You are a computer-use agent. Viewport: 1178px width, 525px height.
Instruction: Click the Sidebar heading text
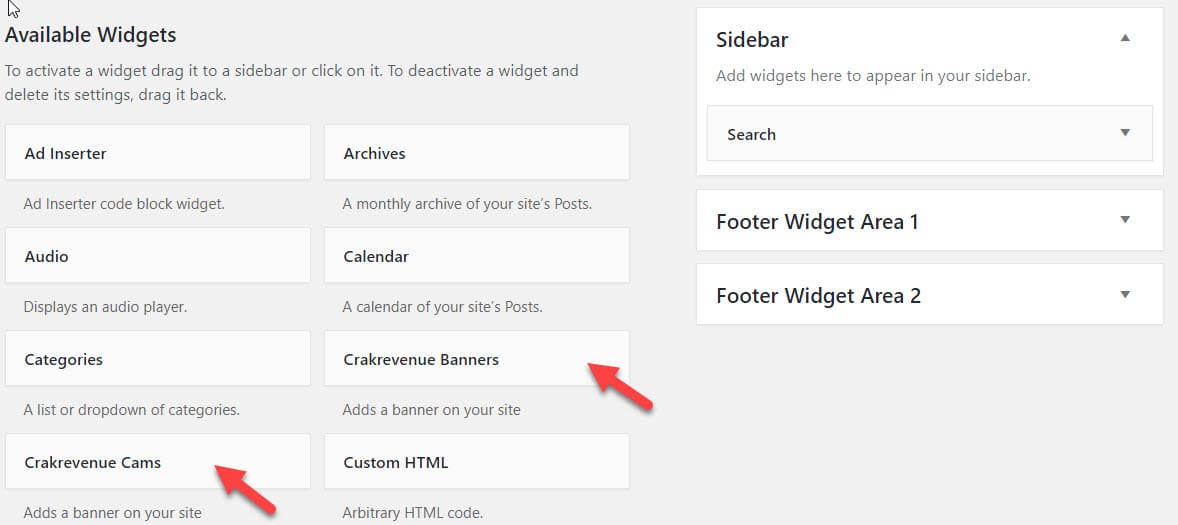click(x=752, y=40)
